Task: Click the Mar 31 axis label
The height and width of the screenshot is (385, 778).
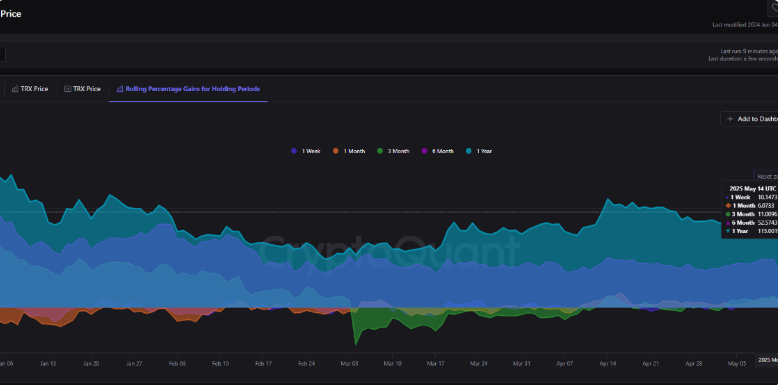Action: pos(521,364)
